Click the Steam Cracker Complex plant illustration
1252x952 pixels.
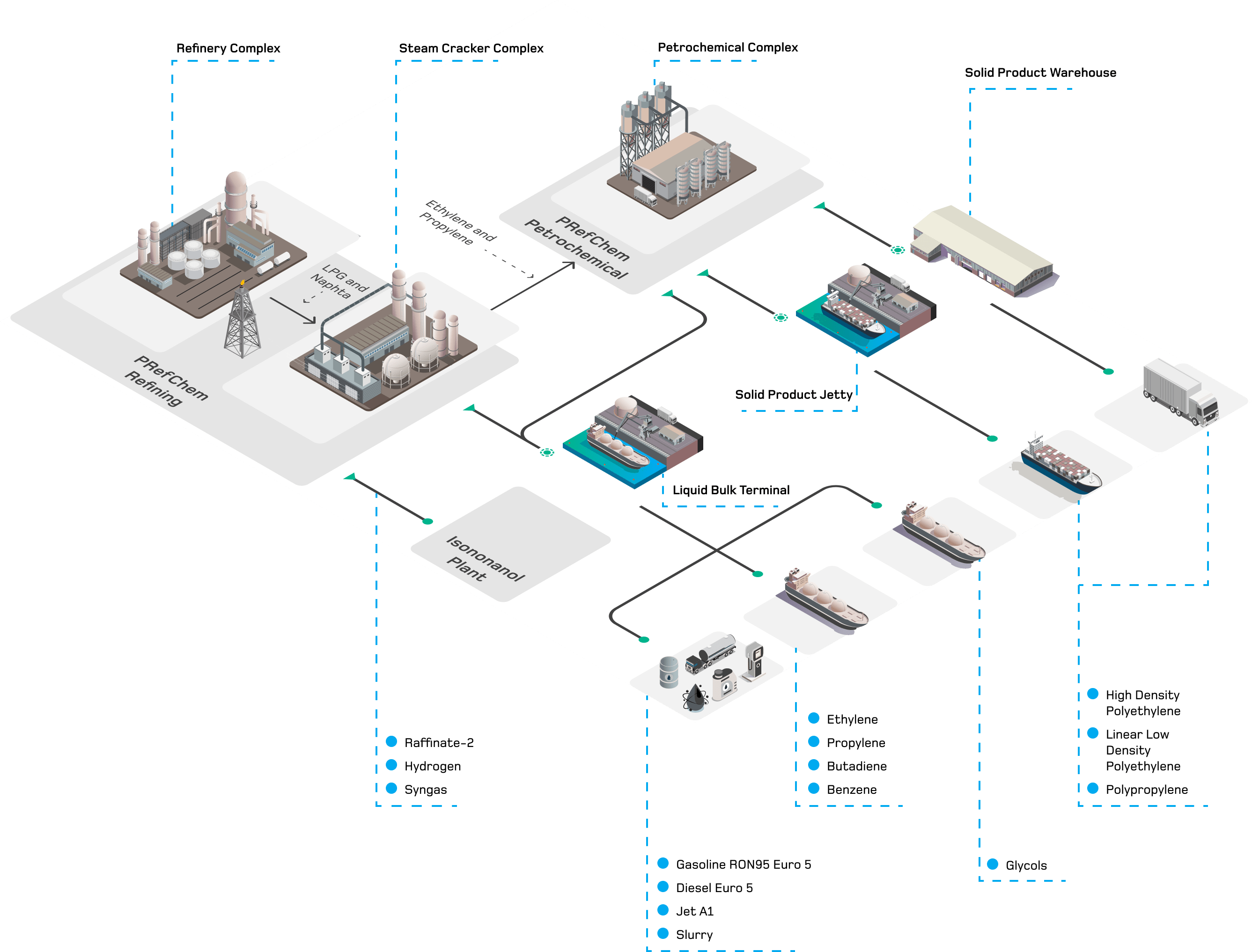click(x=383, y=340)
